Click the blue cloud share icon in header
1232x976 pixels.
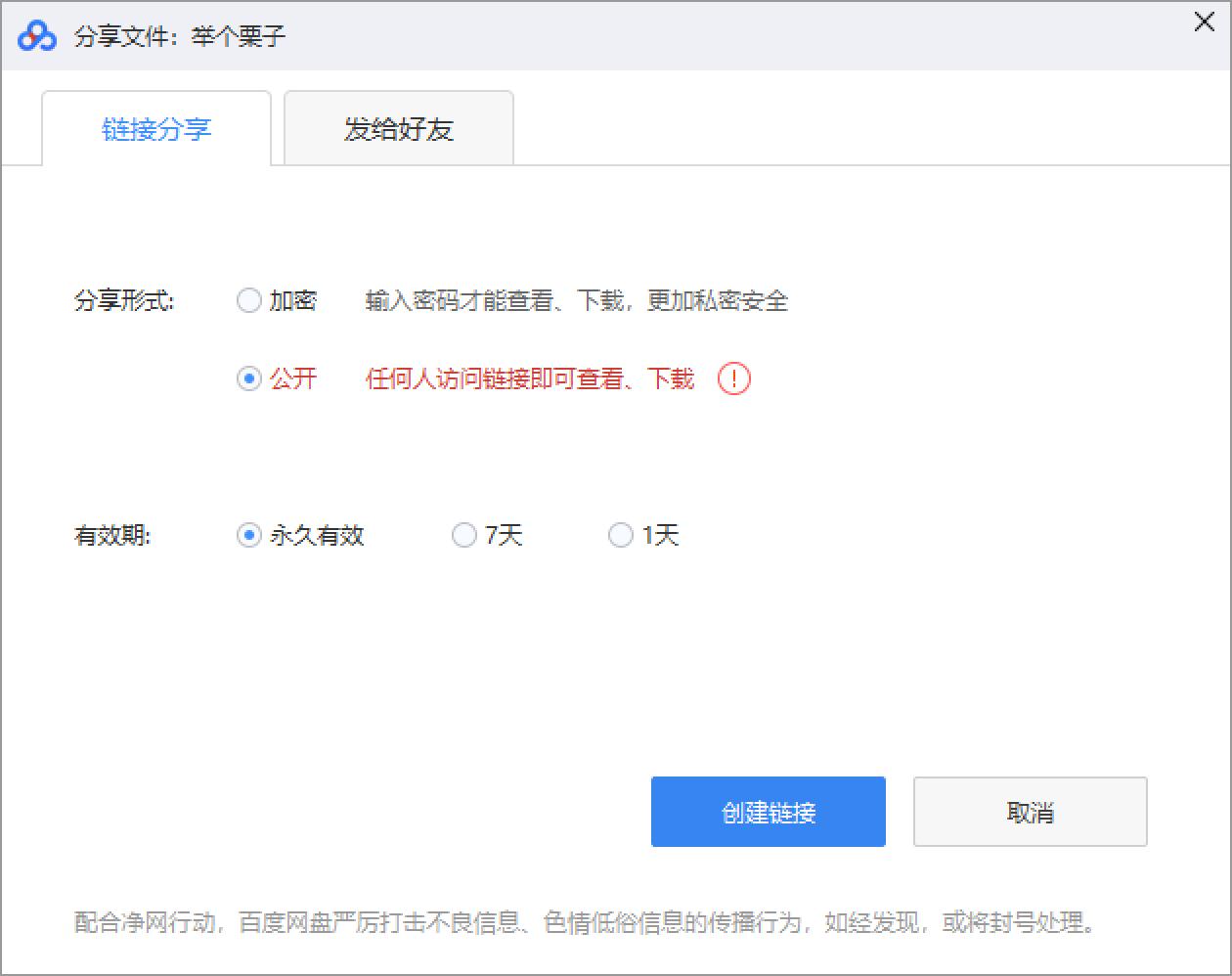click(x=36, y=35)
